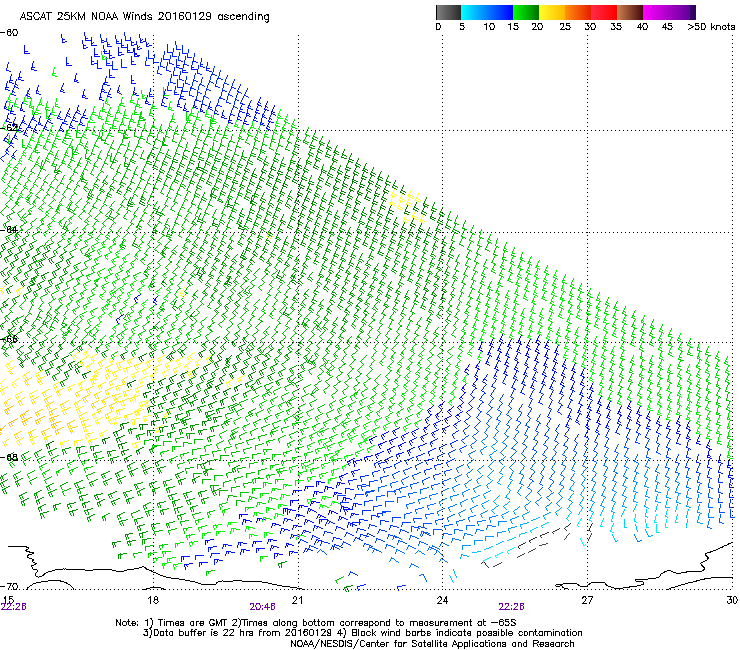This screenshot has height=650, width=740.
Task: Click the purple 22:26 time near longitude 24
Action: point(512,607)
